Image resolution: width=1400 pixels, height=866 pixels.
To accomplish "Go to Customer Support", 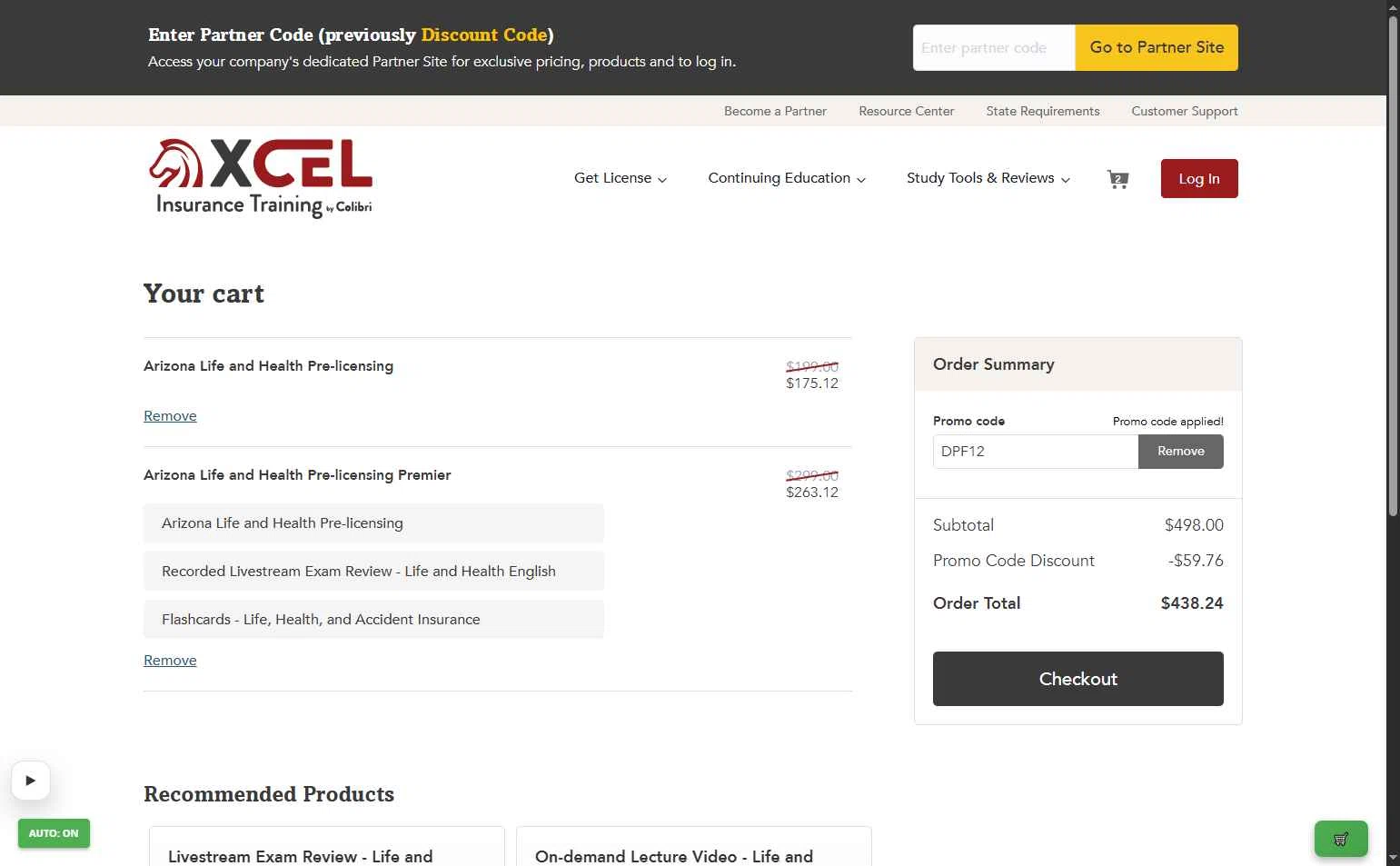I will (1185, 111).
